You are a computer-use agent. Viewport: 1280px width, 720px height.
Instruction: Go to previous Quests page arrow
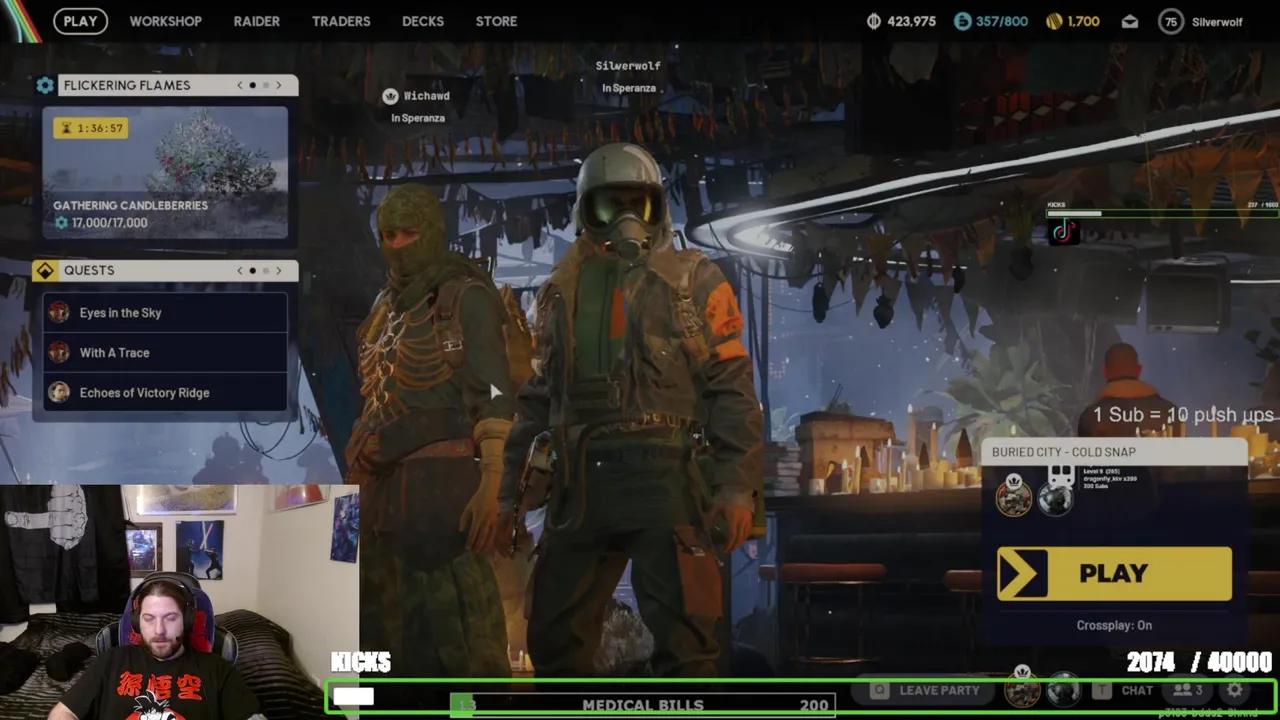240,270
